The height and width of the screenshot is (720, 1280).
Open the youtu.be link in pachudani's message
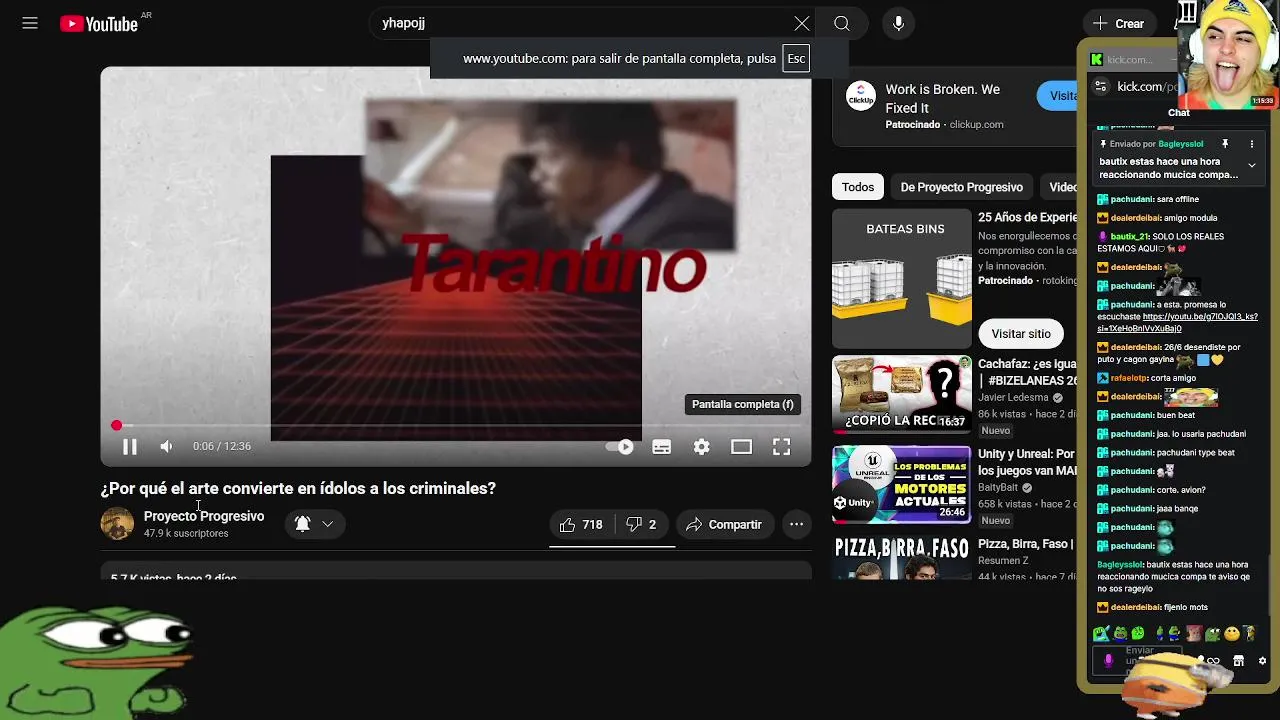[x=1177, y=322]
